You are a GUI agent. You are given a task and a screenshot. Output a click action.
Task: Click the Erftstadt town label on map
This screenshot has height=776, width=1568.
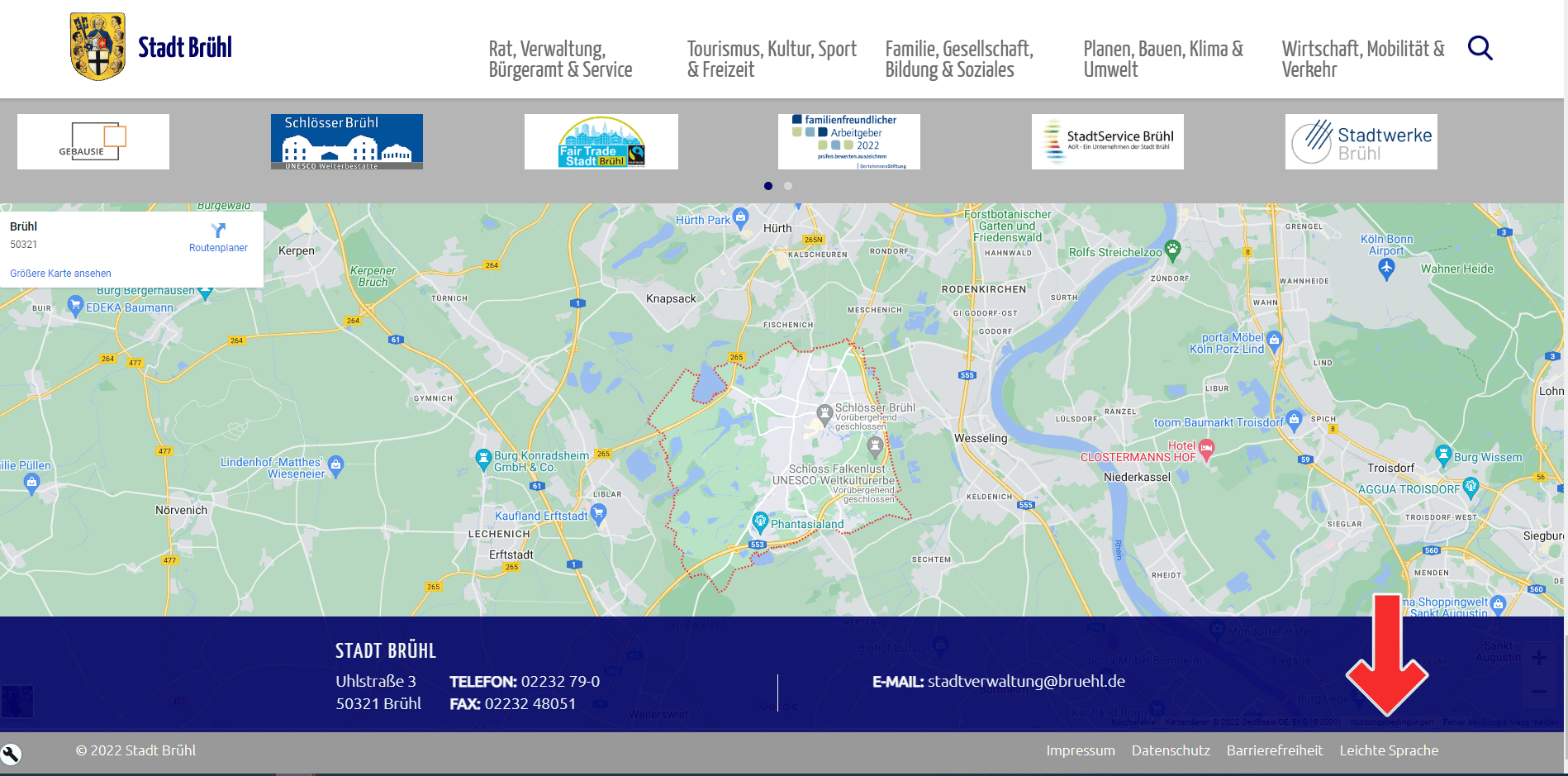[511, 555]
